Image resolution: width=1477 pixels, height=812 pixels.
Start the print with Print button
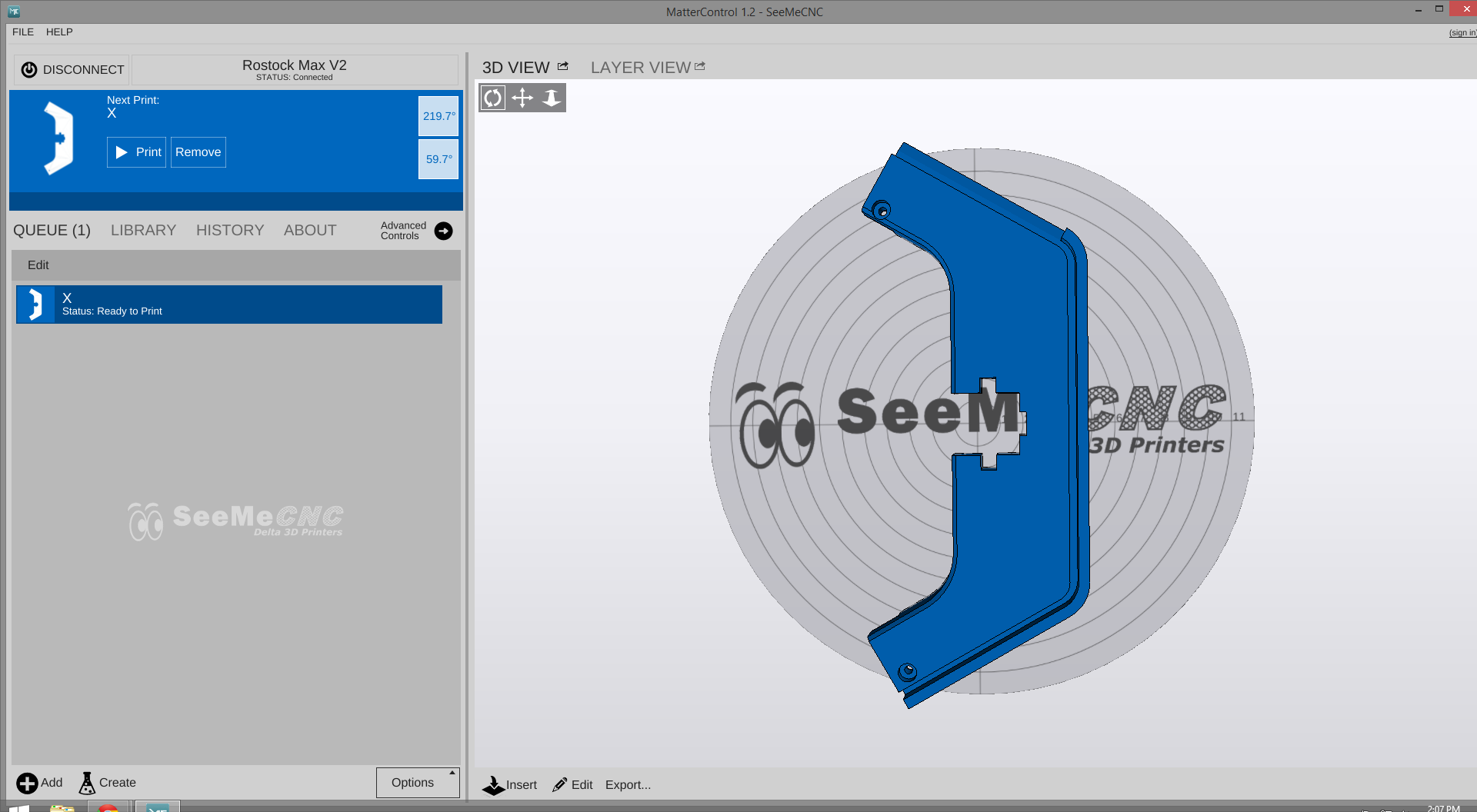coord(137,152)
